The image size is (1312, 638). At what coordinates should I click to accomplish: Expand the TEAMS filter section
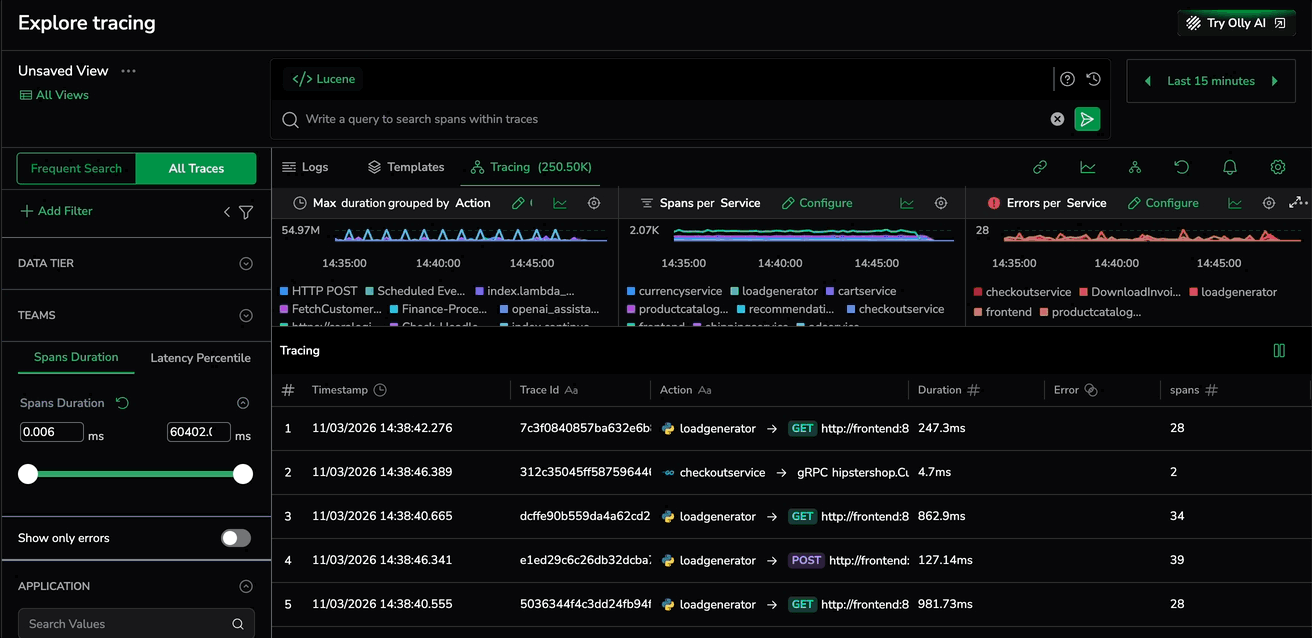click(246, 315)
